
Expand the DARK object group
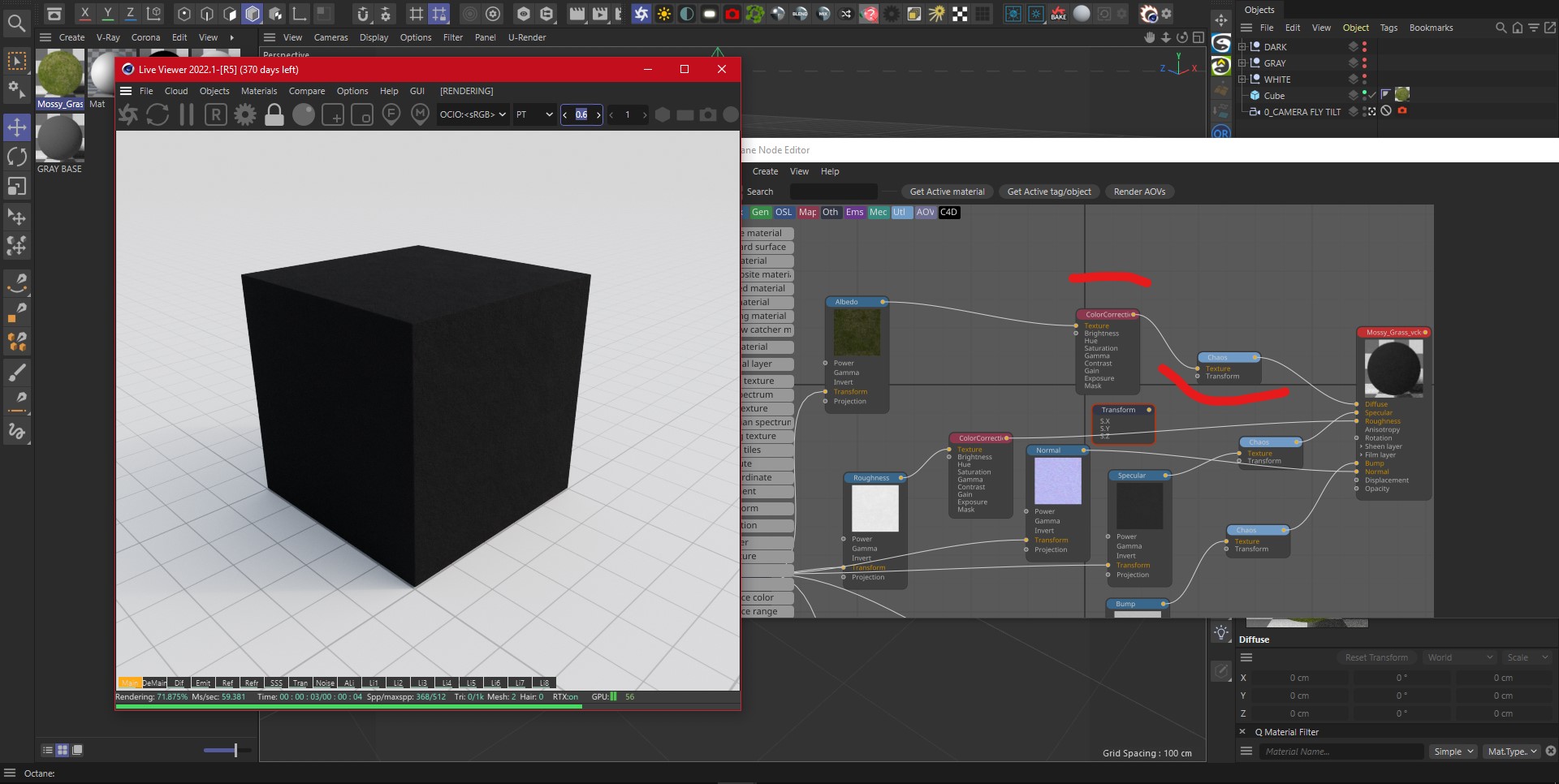pyautogui.click(x=1242, y=47)
